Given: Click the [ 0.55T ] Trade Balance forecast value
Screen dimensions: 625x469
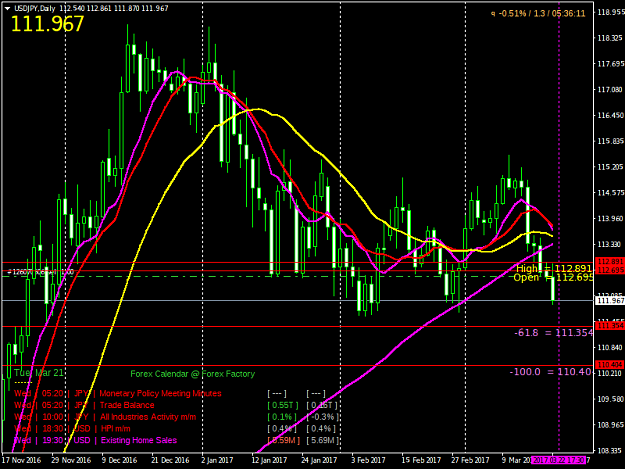Looking at the screenshot, I should point(283,405).
